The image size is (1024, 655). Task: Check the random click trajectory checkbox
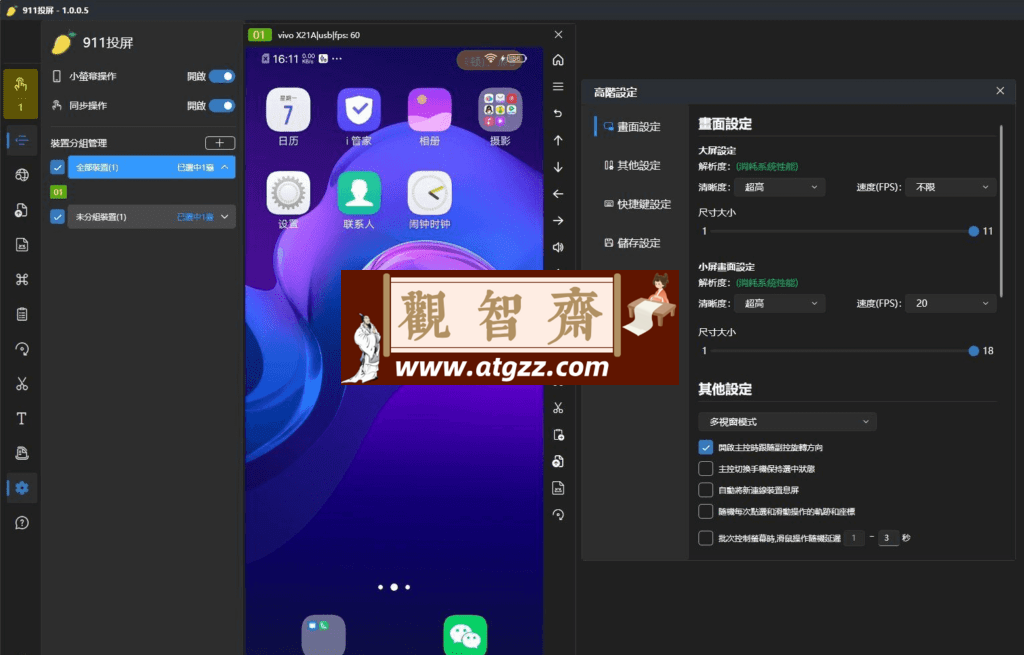(705, 511)
